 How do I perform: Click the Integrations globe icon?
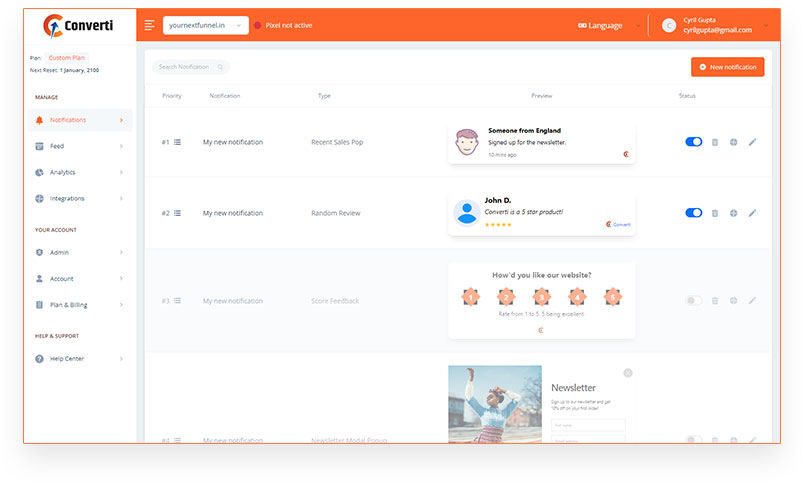(x=39, y=198)
